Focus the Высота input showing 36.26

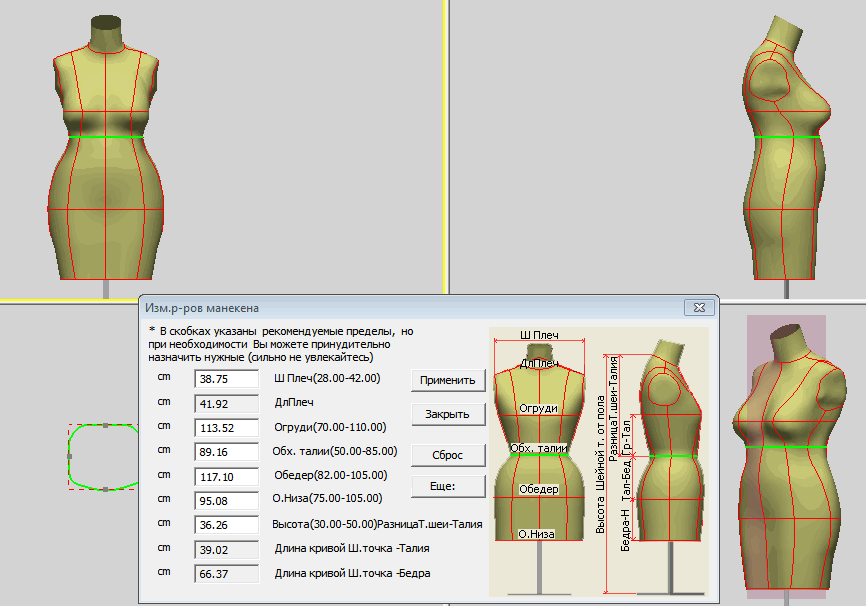click(227, 524)
